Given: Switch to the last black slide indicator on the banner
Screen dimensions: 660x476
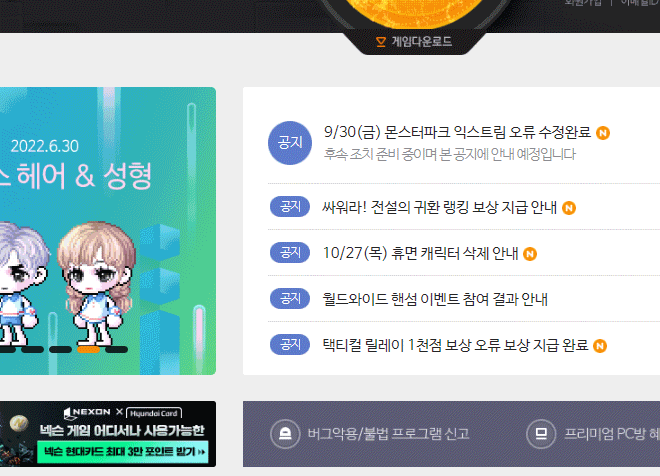Looking at the screenshot, I should click(x=116, y=349).
